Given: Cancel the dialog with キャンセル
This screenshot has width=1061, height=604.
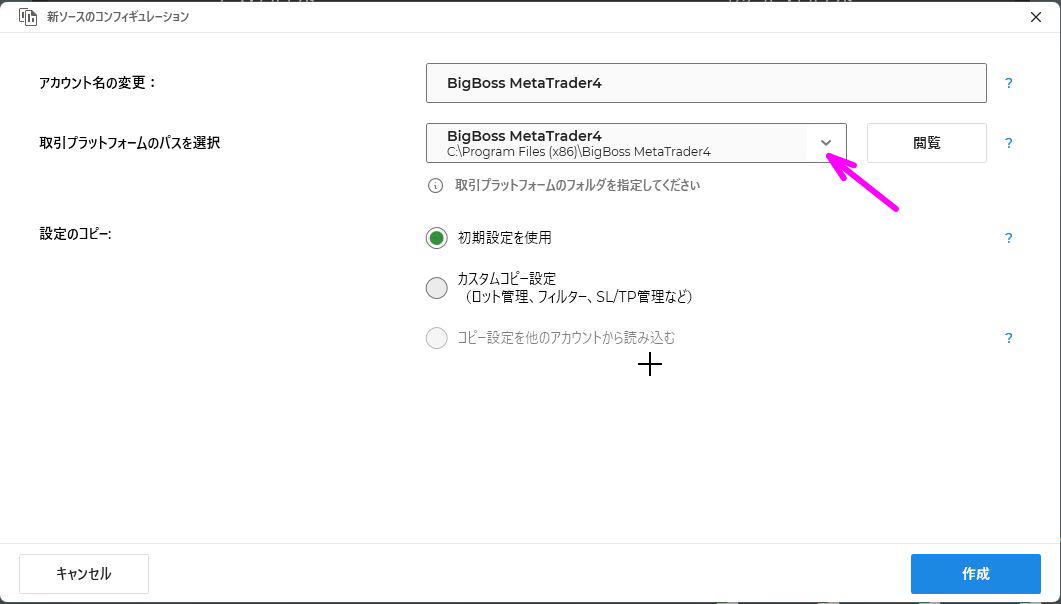Looking at the screenshot, I should [x=84, y=573].
